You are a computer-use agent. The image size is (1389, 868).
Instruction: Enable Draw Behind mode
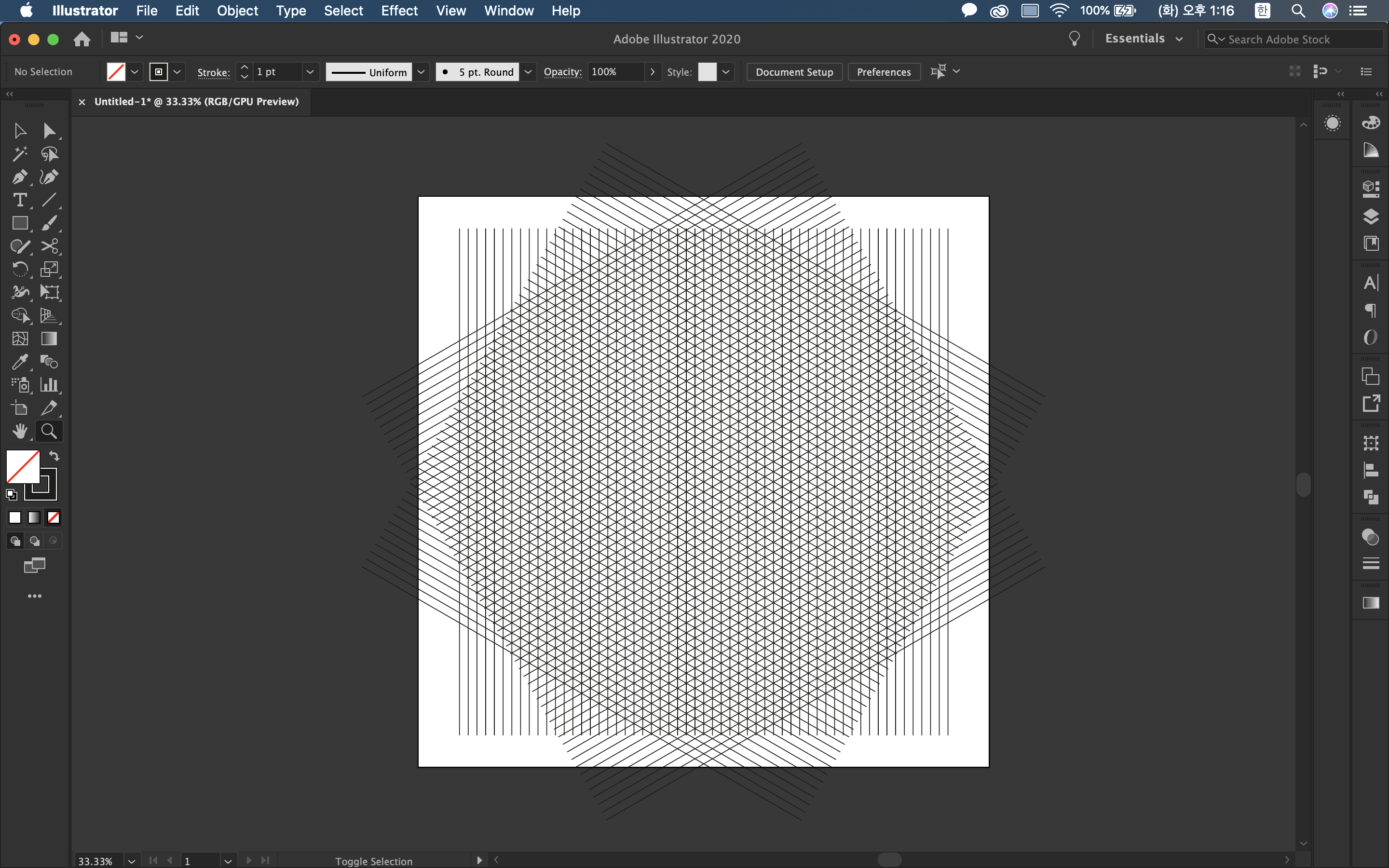click(34, 541)
